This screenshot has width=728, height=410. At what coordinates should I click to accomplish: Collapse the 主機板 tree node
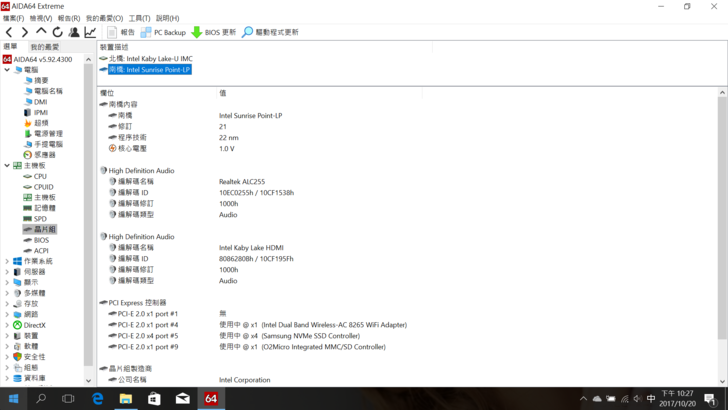pyautogui.click(x=7, y=165)
